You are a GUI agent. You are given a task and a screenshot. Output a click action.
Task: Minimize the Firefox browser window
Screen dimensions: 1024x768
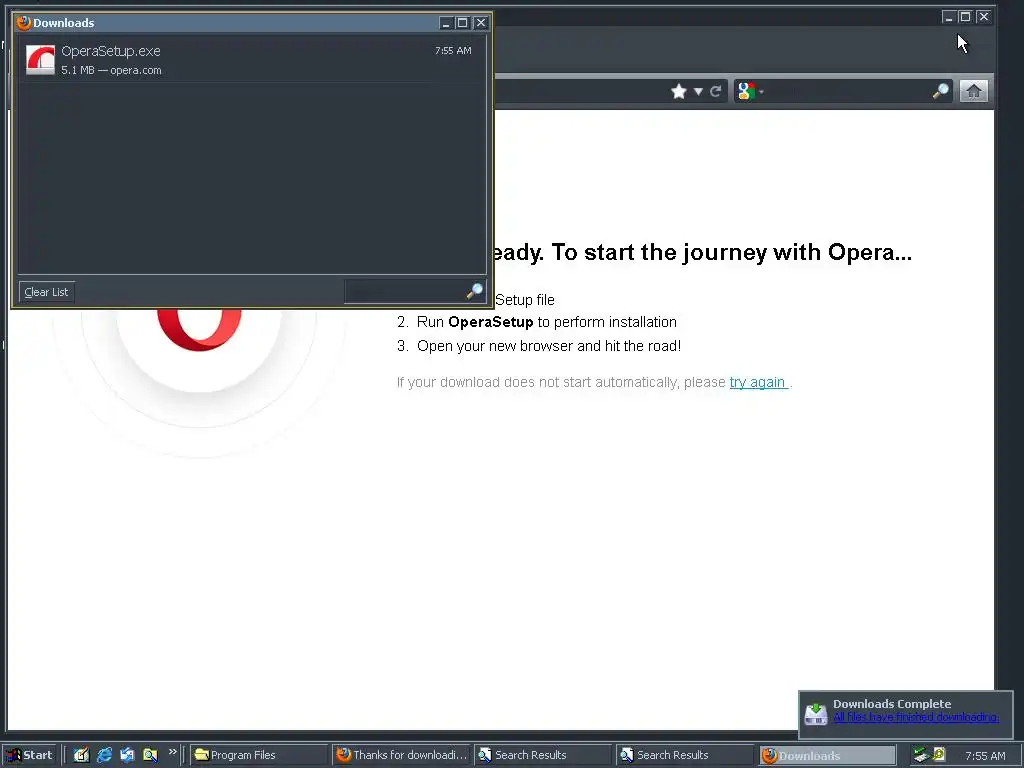(948, 16)
